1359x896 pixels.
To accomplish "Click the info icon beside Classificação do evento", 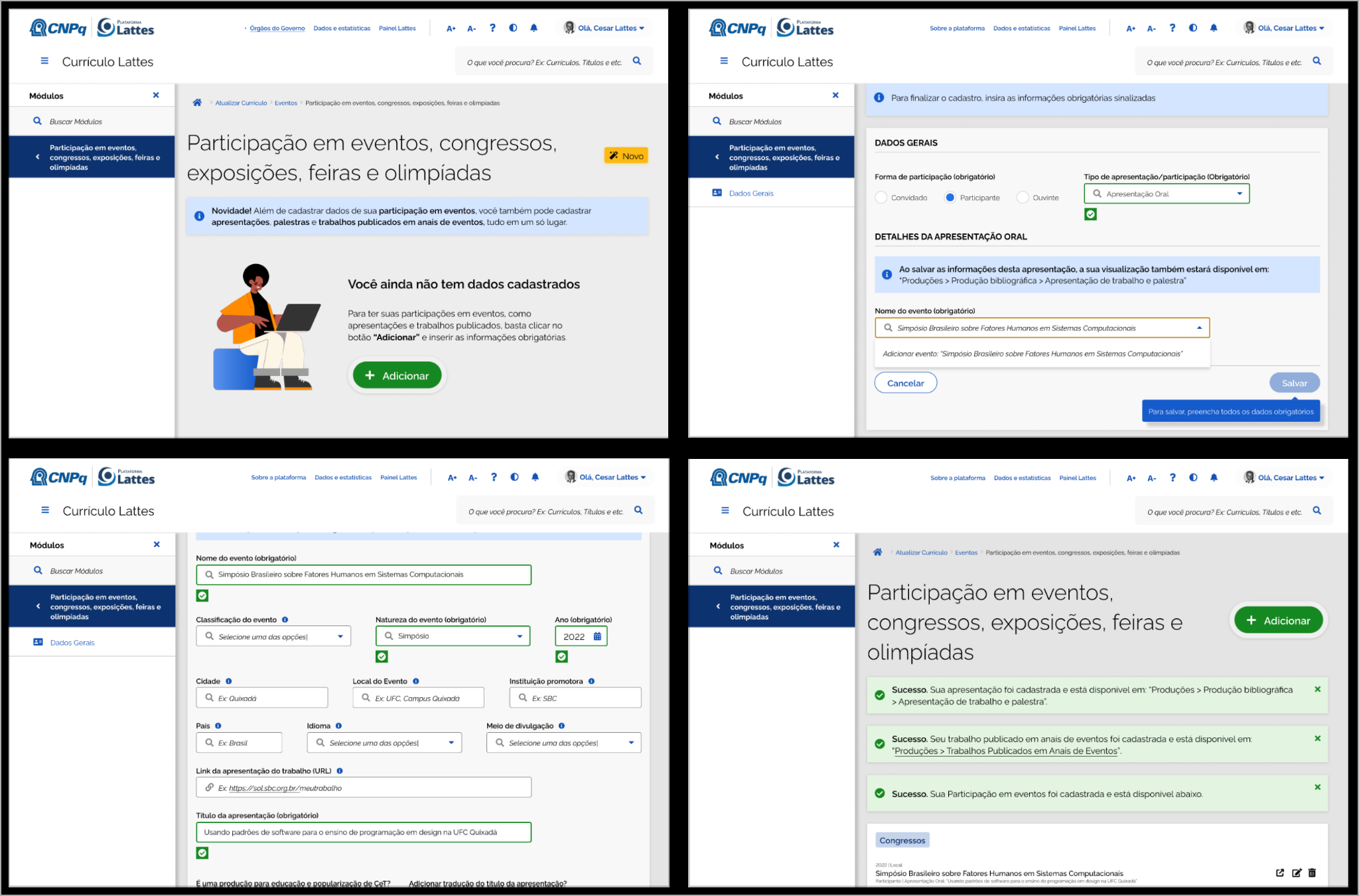I will (285, 619).
